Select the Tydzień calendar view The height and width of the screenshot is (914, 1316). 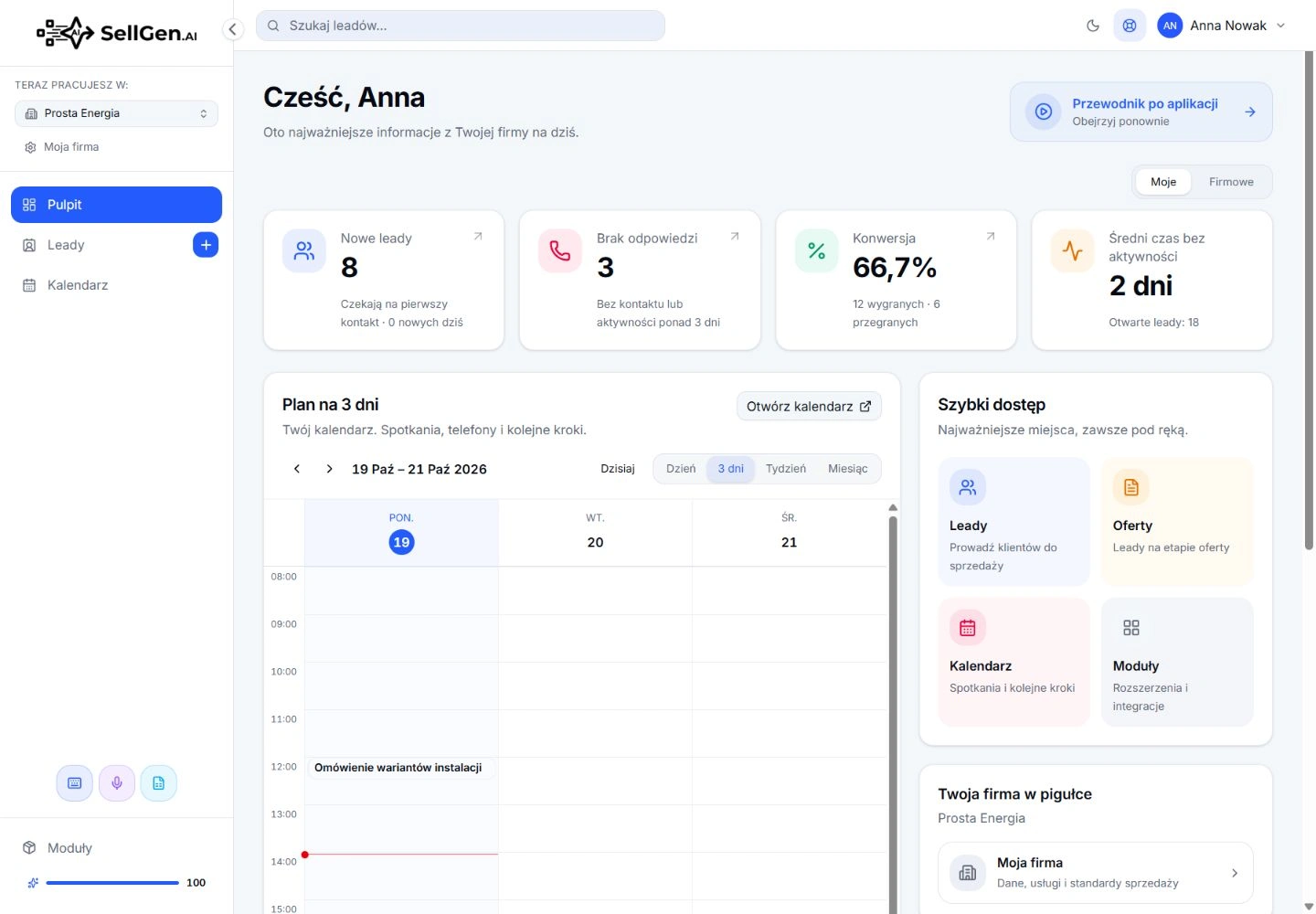point(786,469)
